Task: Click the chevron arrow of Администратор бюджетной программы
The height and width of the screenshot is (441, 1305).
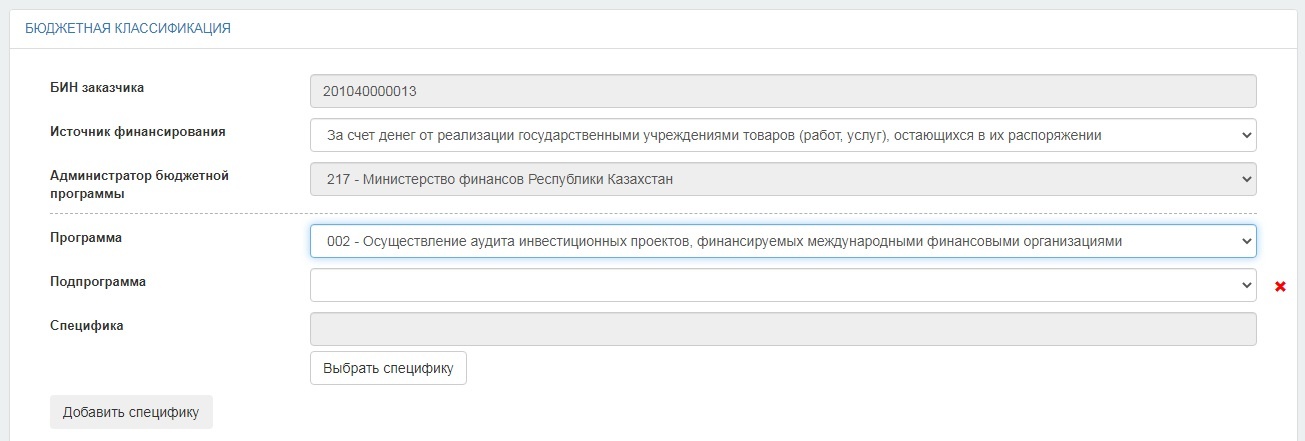Action: (1245, 179)
